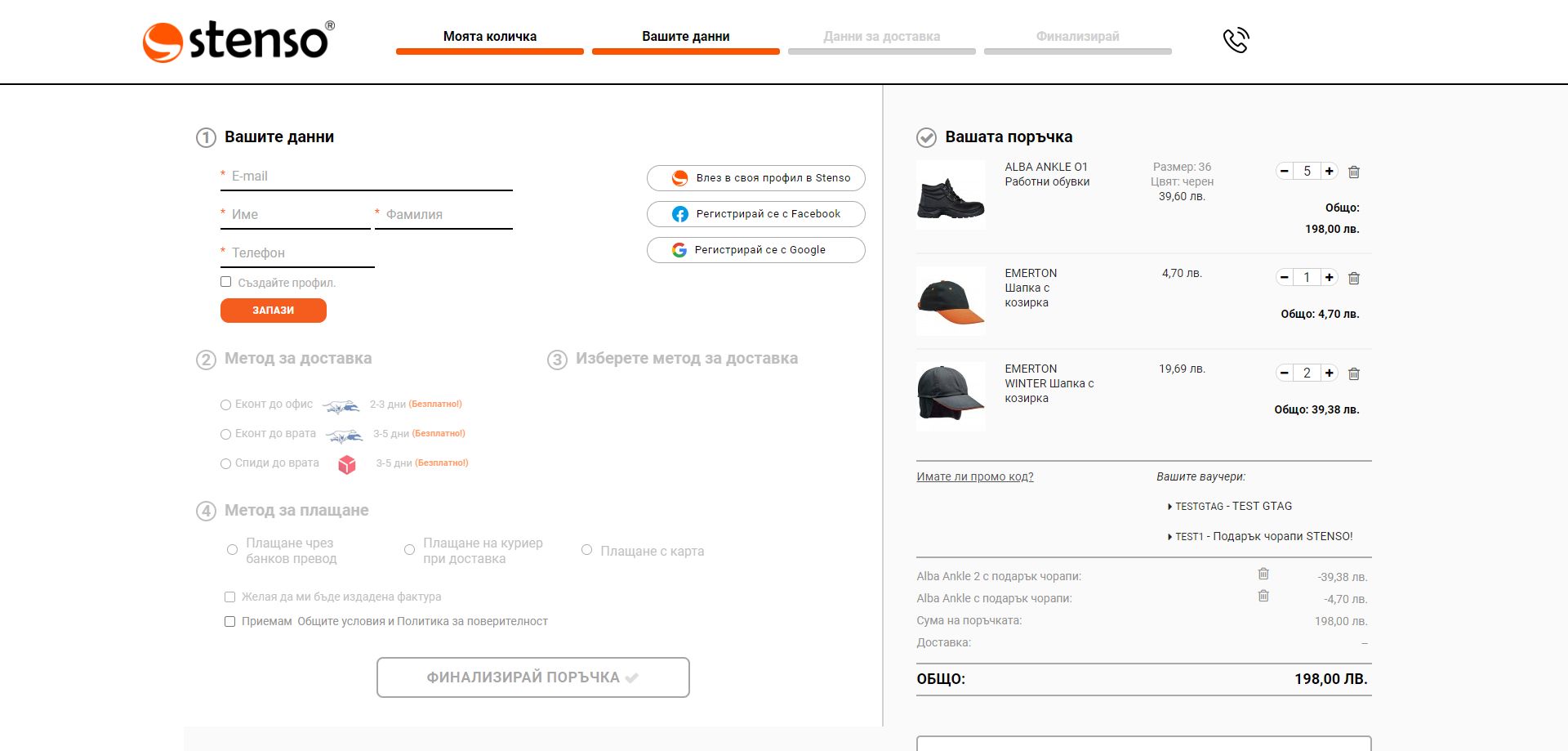Focus the Телефон input field

tap(297, 253)
